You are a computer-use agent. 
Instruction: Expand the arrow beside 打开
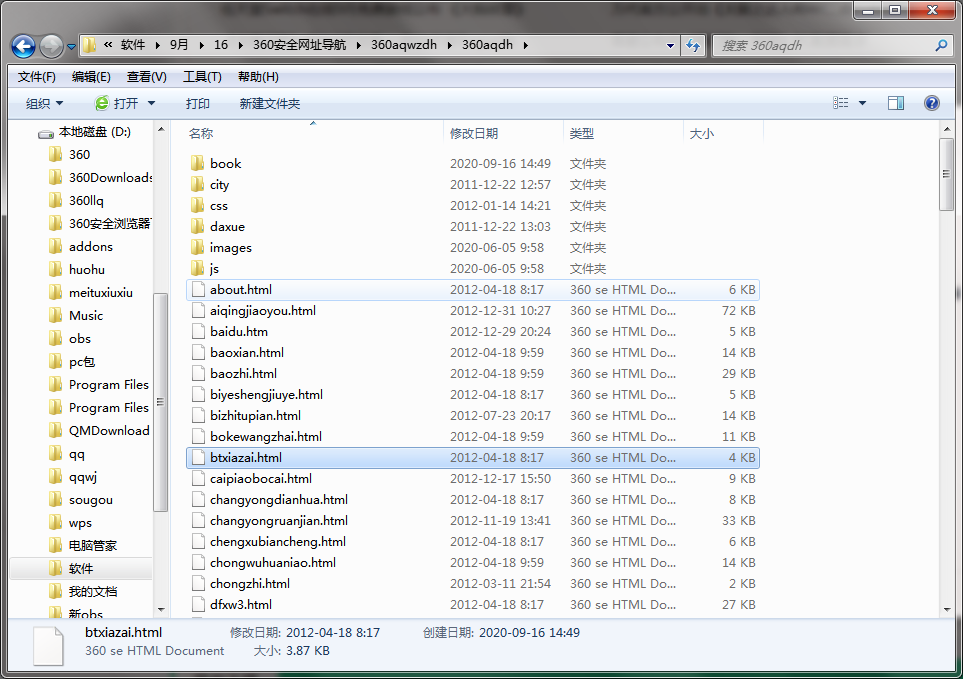[151, 103]
